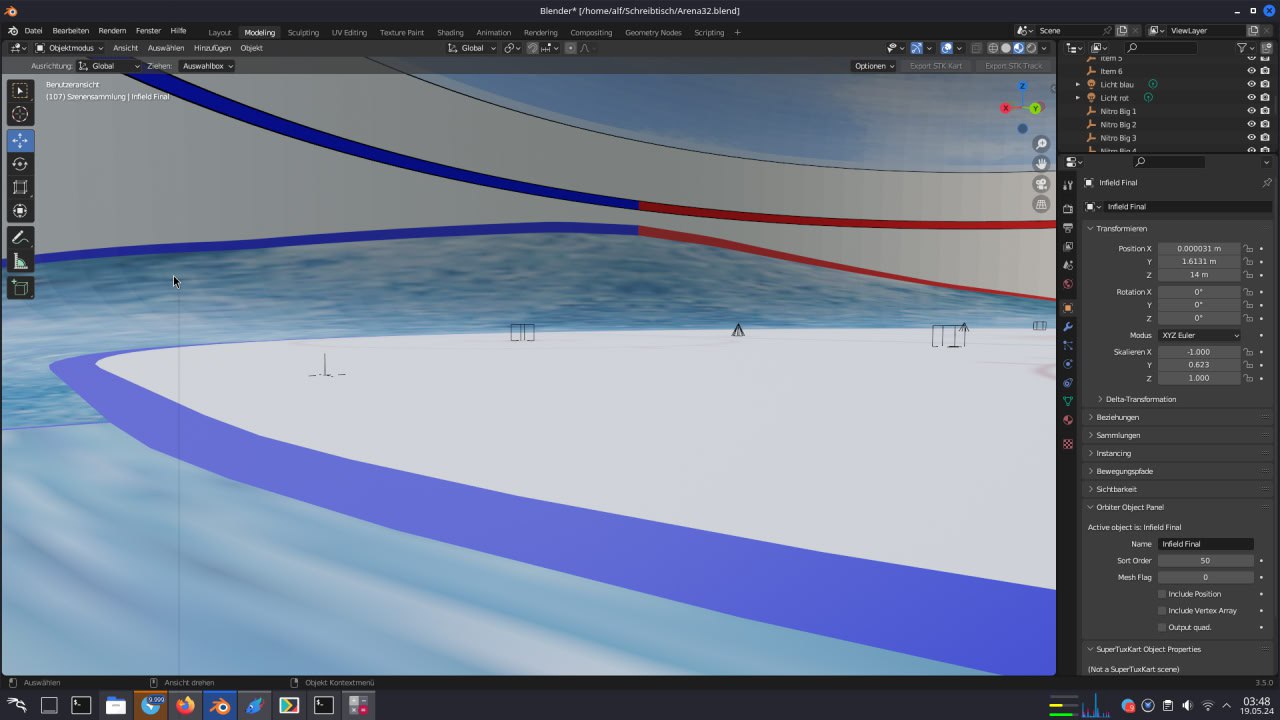1280x720 pixels.
Task: Click the Export STK Track button
Action: pos(1013,66)
